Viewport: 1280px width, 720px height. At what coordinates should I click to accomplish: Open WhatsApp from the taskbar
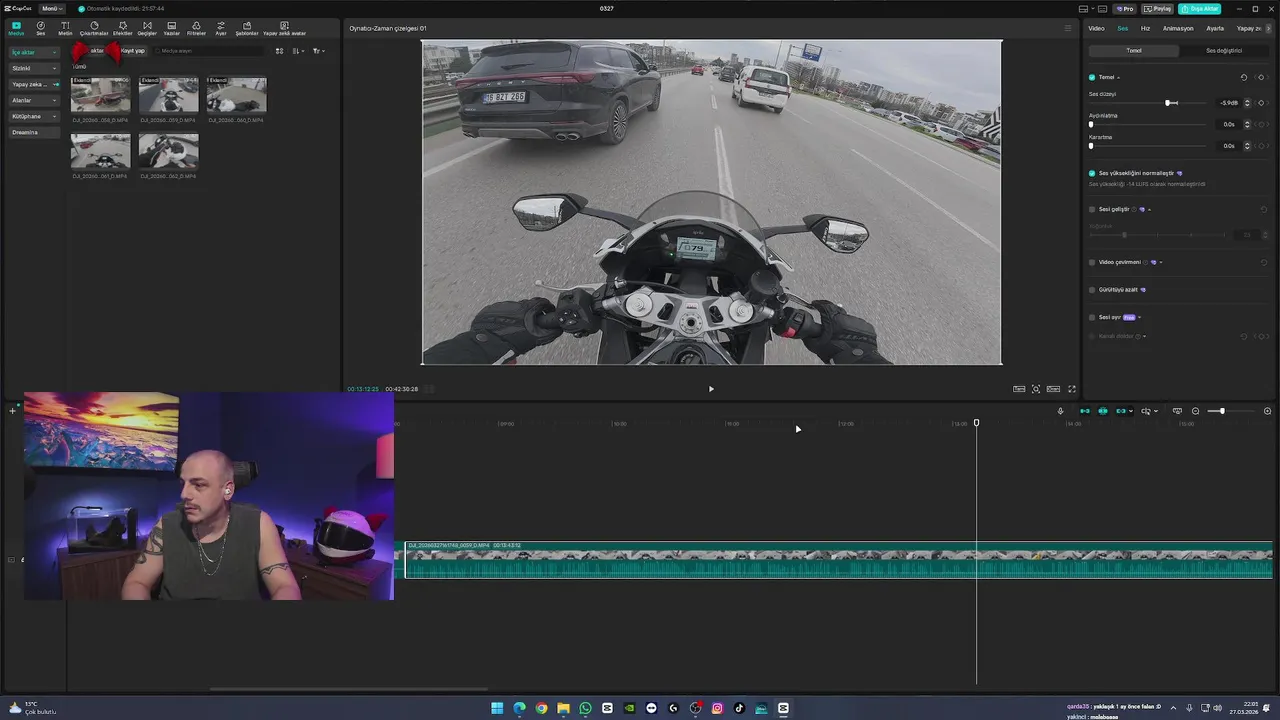tap(585, 708)
